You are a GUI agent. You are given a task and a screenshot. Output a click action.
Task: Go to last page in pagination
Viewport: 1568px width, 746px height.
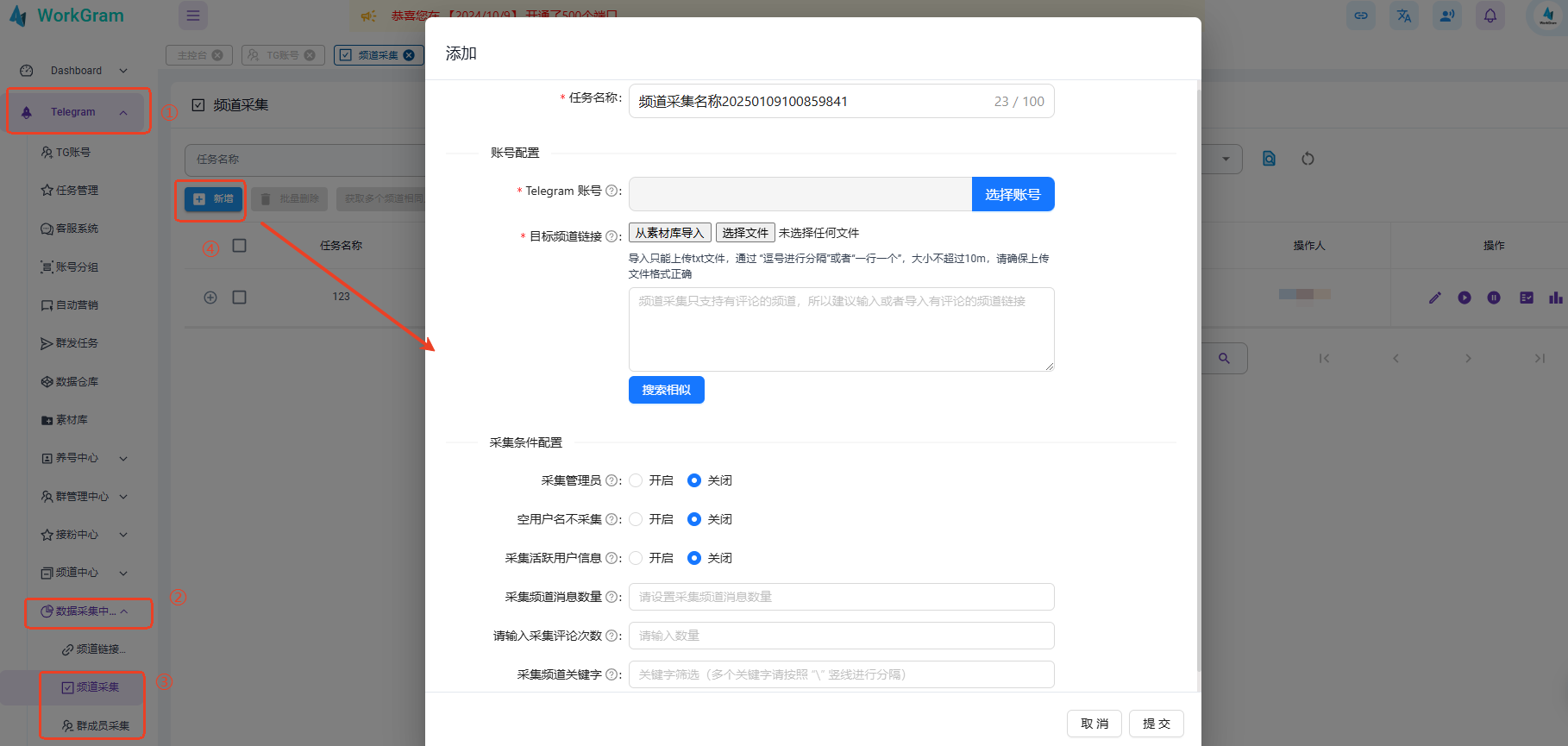tap(1540, 358)
